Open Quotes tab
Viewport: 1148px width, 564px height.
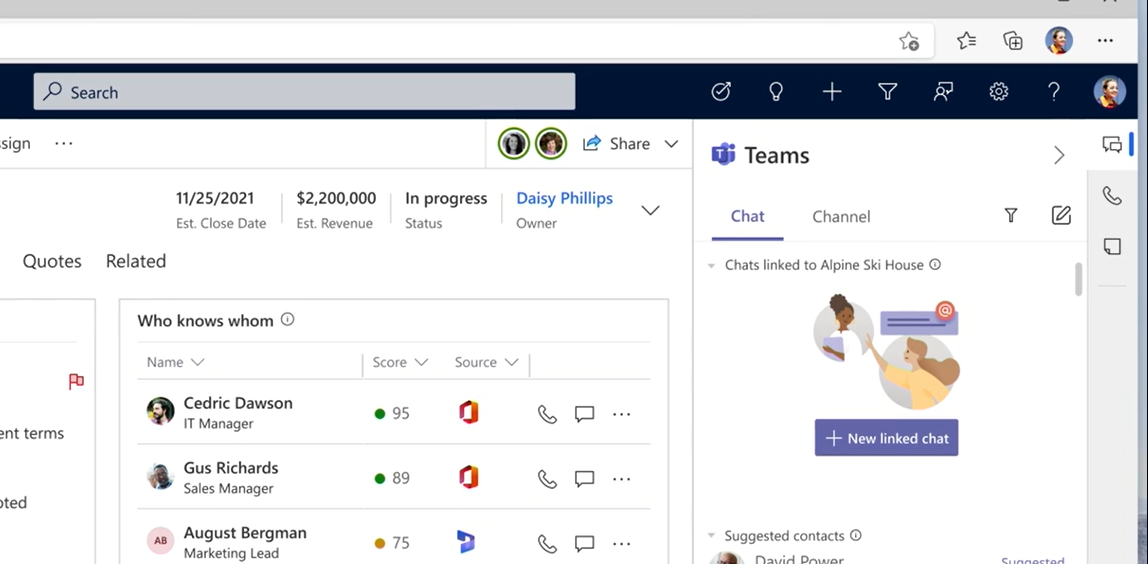(x=52, y=261)
